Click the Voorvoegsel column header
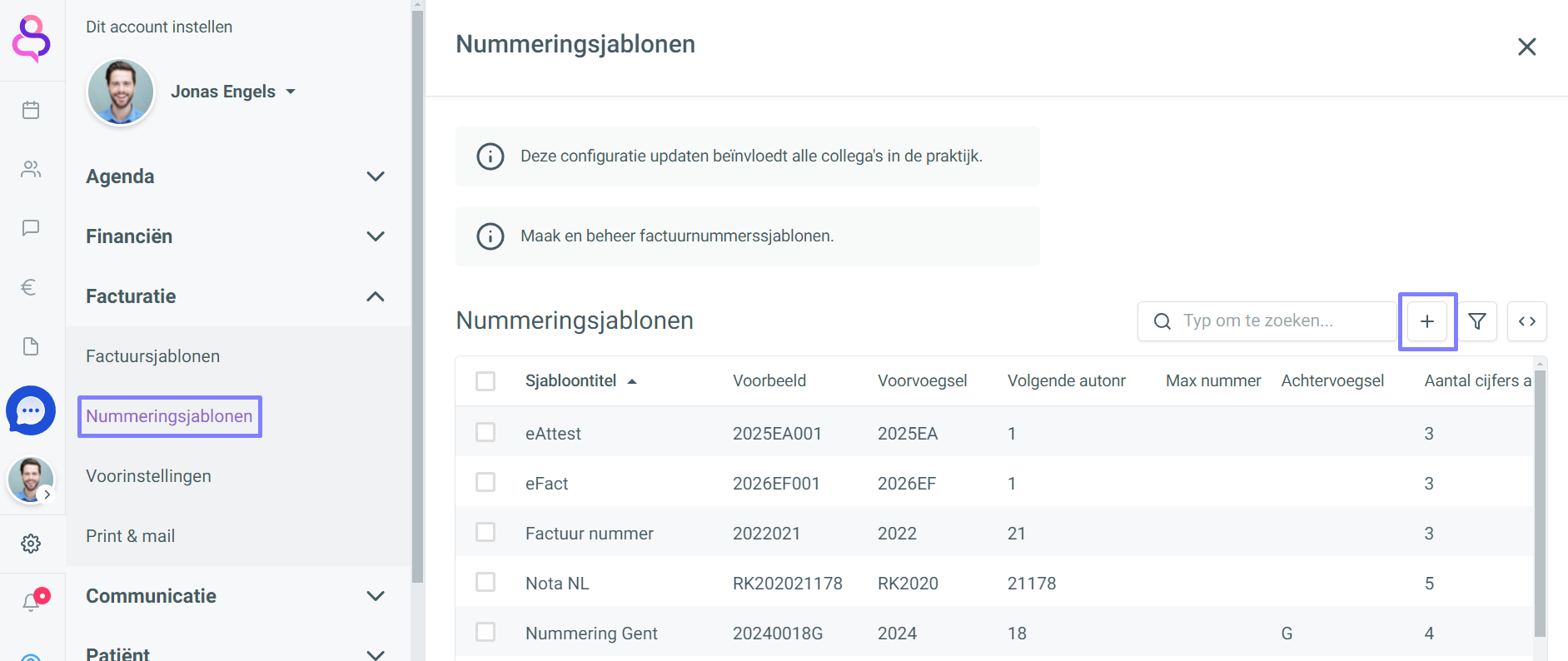The width and height of the screenshot is (1568, 661). (x=923, y=380)
